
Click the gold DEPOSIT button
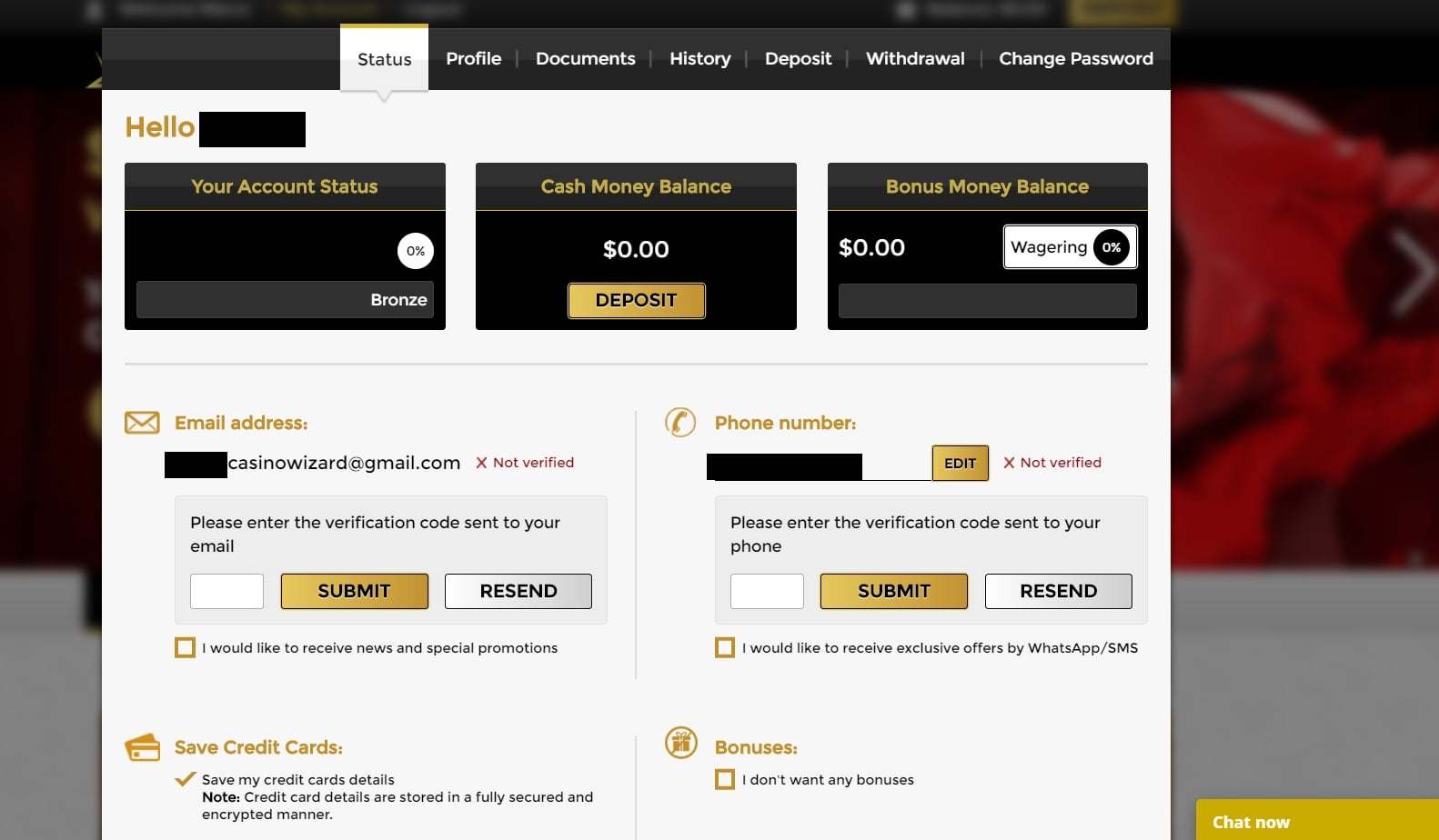637,300
